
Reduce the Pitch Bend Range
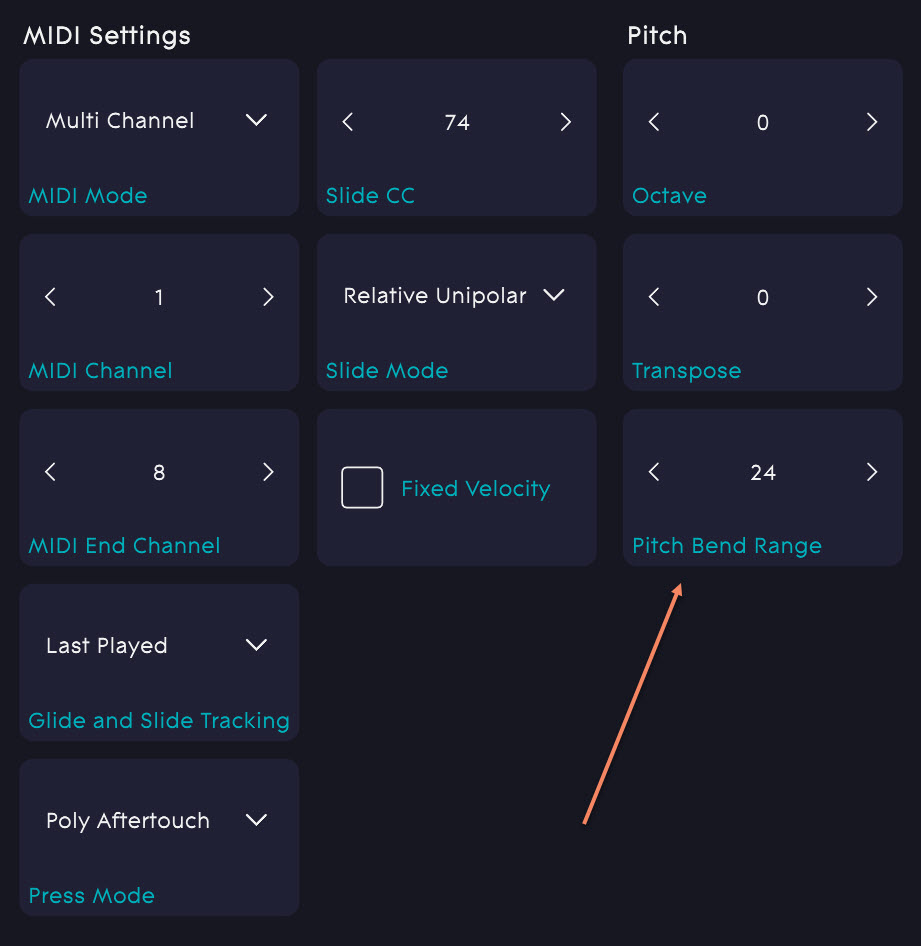point(654,472)
